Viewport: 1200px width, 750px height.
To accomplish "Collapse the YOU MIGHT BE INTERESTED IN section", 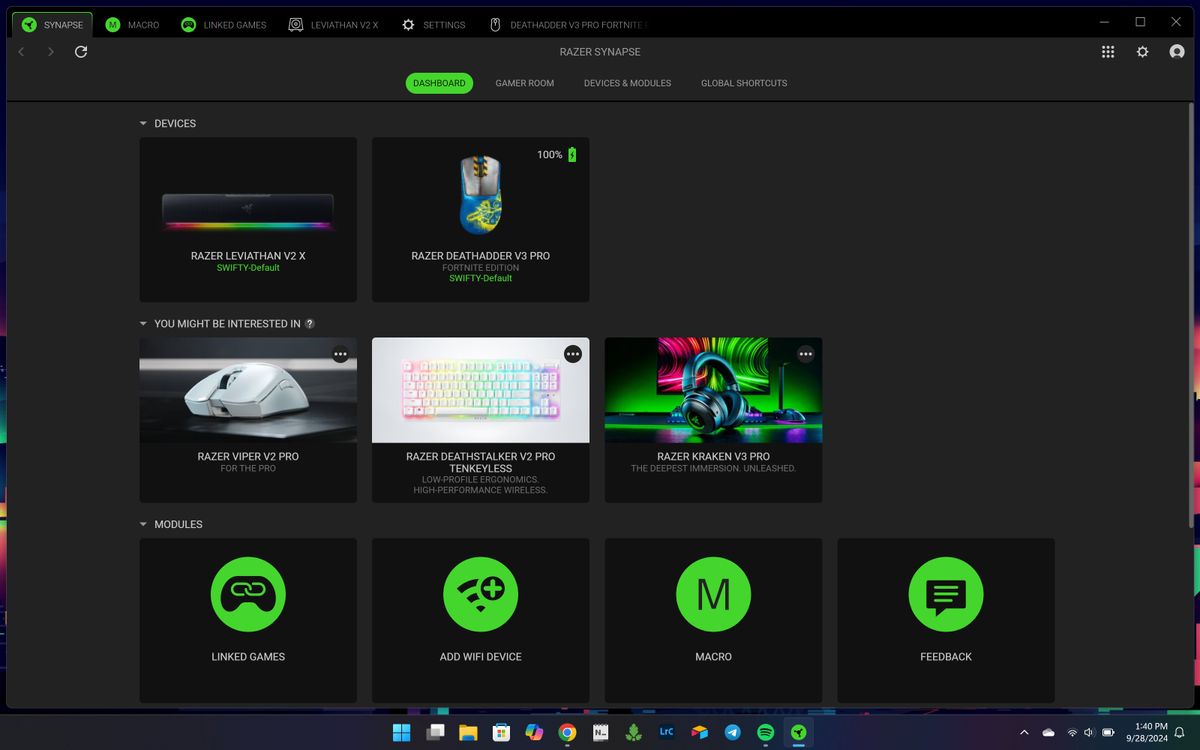I will click(x=142, y=323).
